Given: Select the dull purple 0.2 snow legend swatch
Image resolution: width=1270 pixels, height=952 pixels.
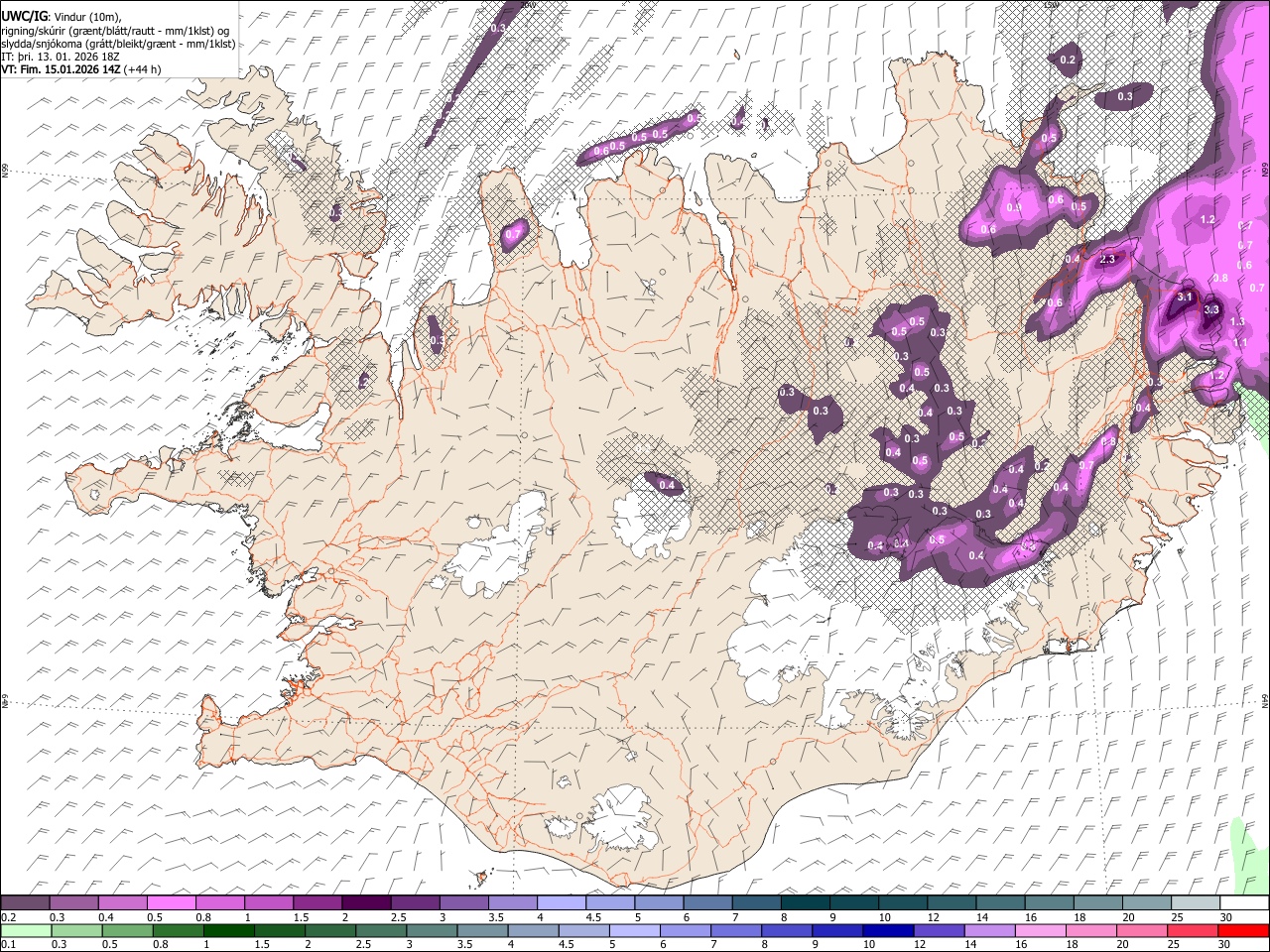Looking at the screenshot, I should tap(26, 903).
